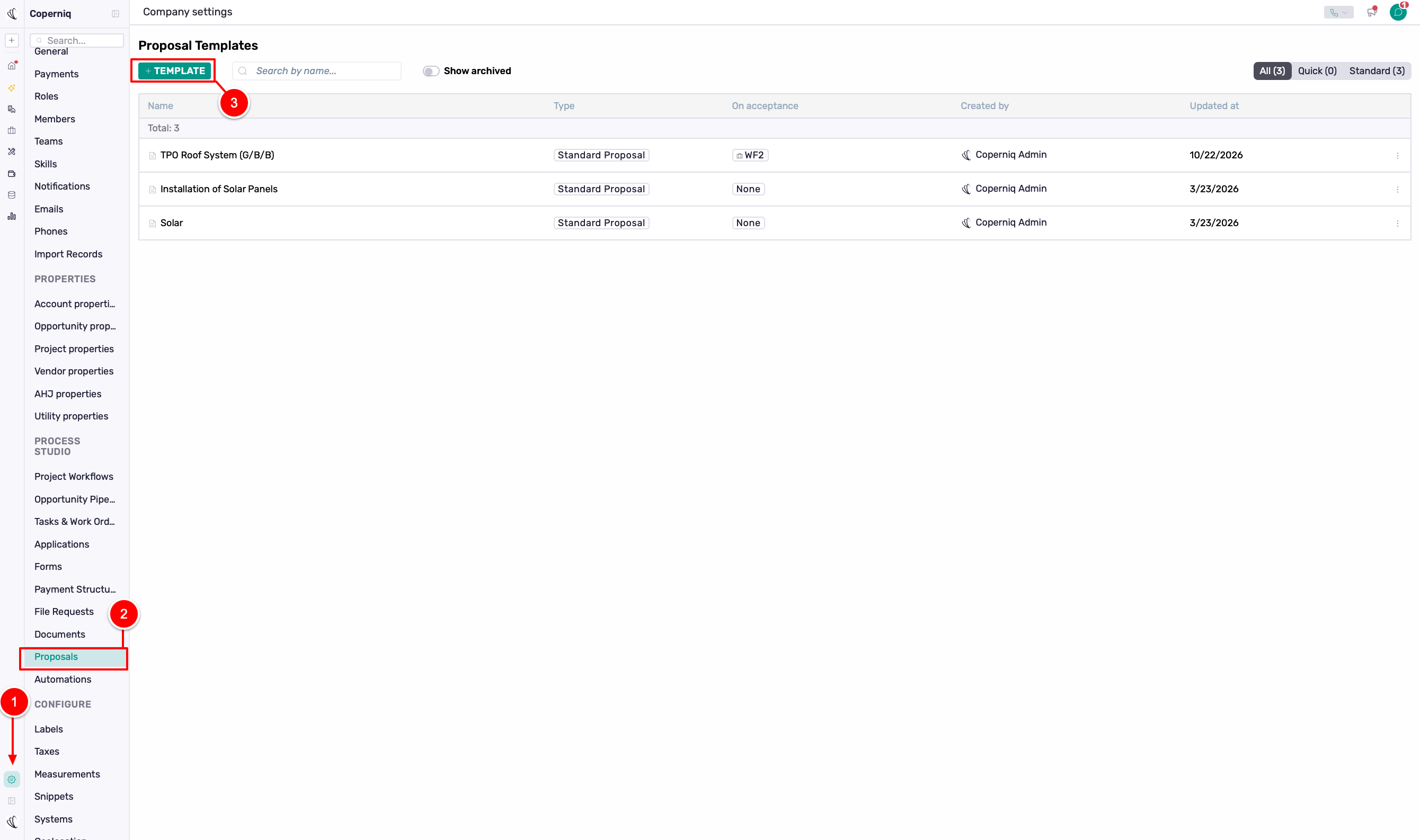Toggle the Show archived switch

point(431,72)
